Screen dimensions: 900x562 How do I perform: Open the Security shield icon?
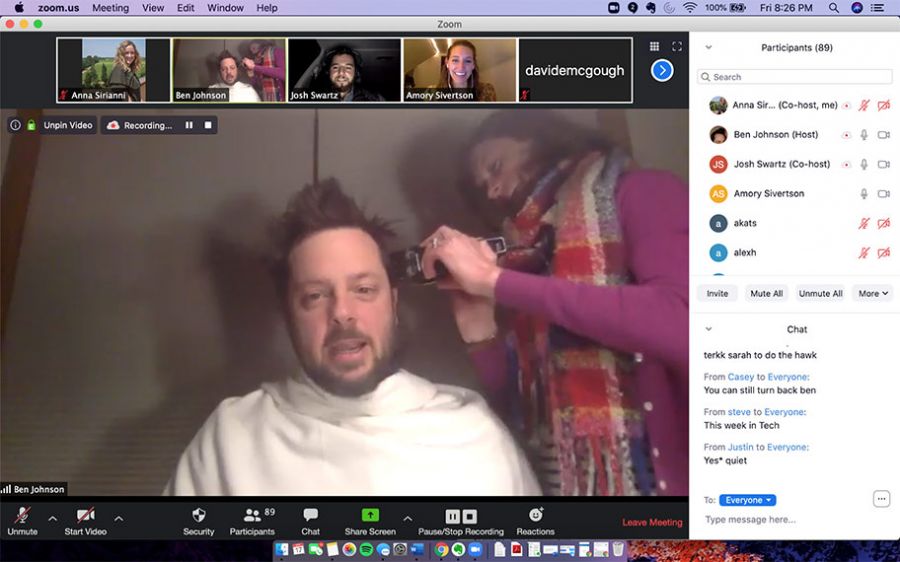(198, 515)
